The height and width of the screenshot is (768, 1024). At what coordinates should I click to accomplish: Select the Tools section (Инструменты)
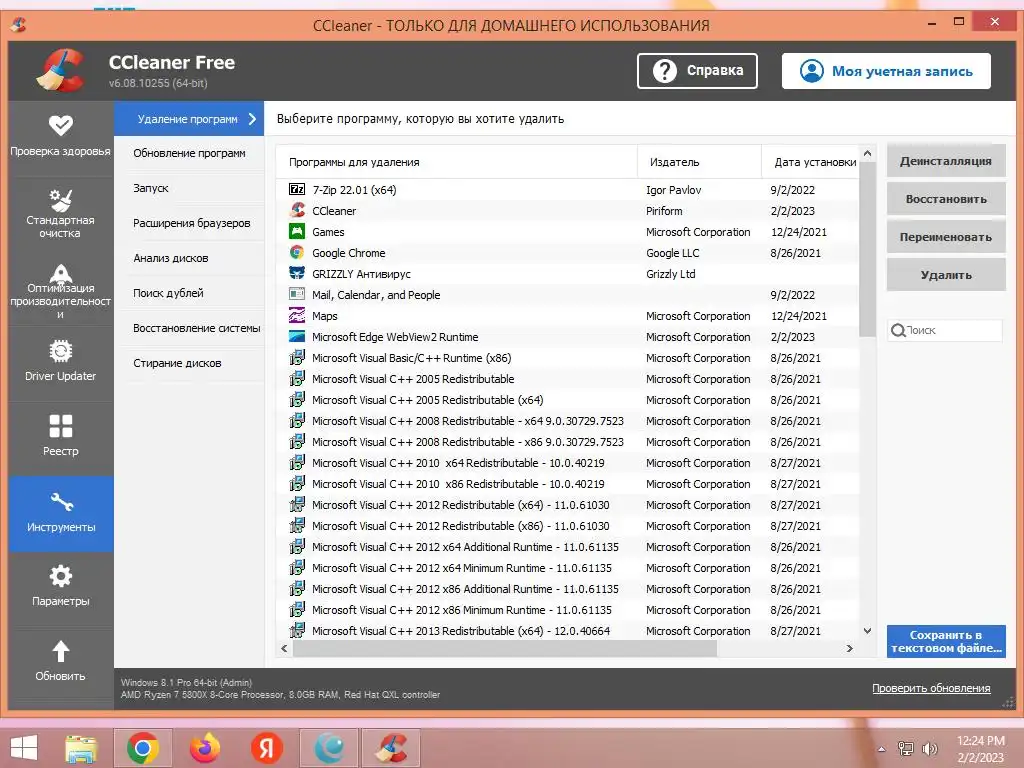(61, 513)
